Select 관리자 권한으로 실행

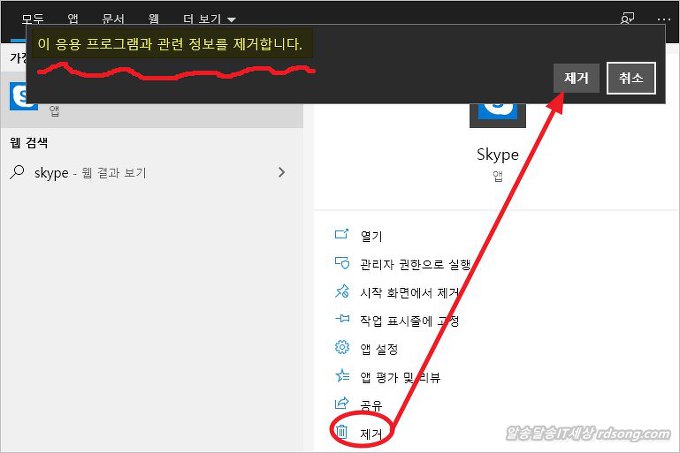pos(415,264)
